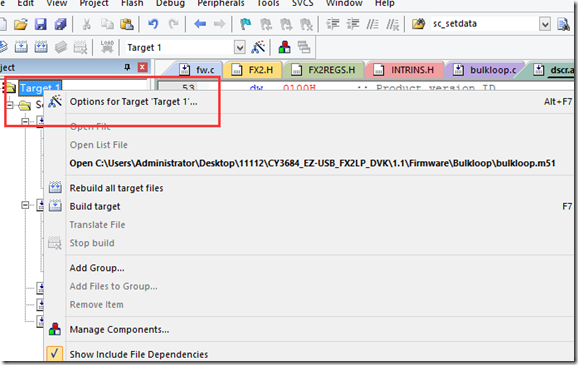The image size is (578, 365).
Task: Click the multi-project windows toolbar icon
Action: click(x=304, y=47)
